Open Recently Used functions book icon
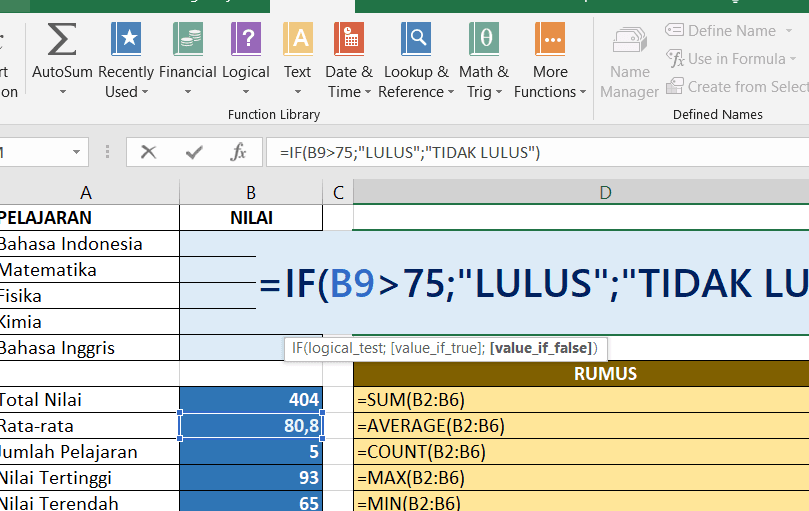The height and width of the screenshot is (511, 809). [x=126, y=39]
